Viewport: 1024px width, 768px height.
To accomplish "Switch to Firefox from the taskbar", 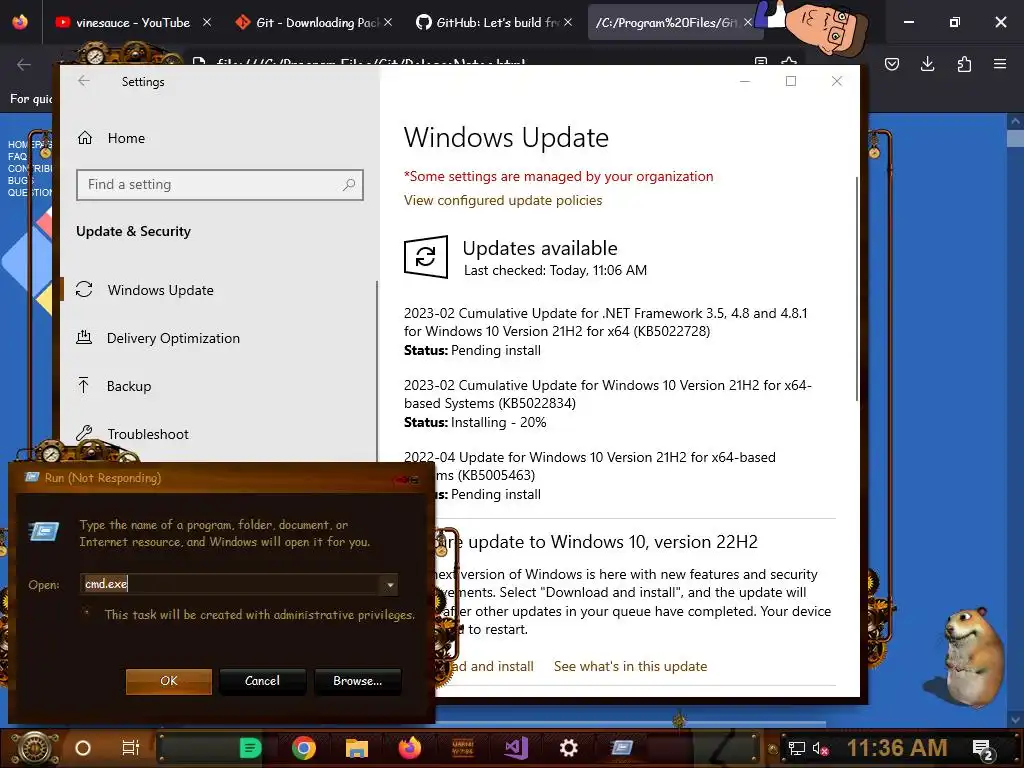I will coord(410,748).
